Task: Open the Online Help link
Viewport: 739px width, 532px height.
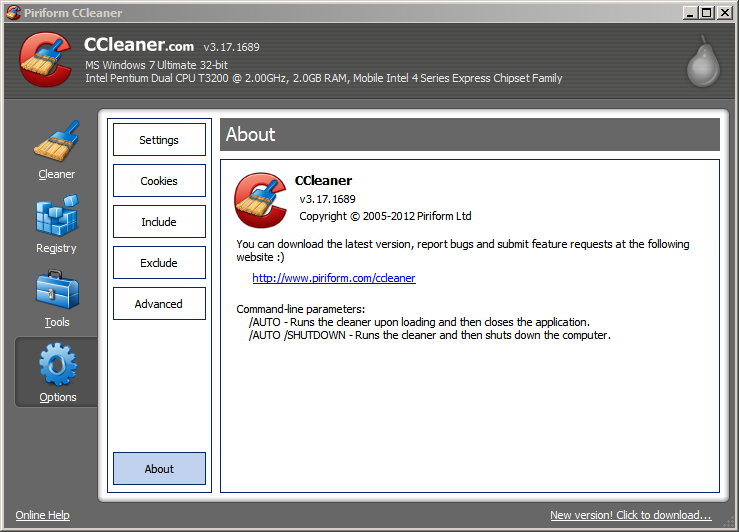Action: [x=42, y=515]
